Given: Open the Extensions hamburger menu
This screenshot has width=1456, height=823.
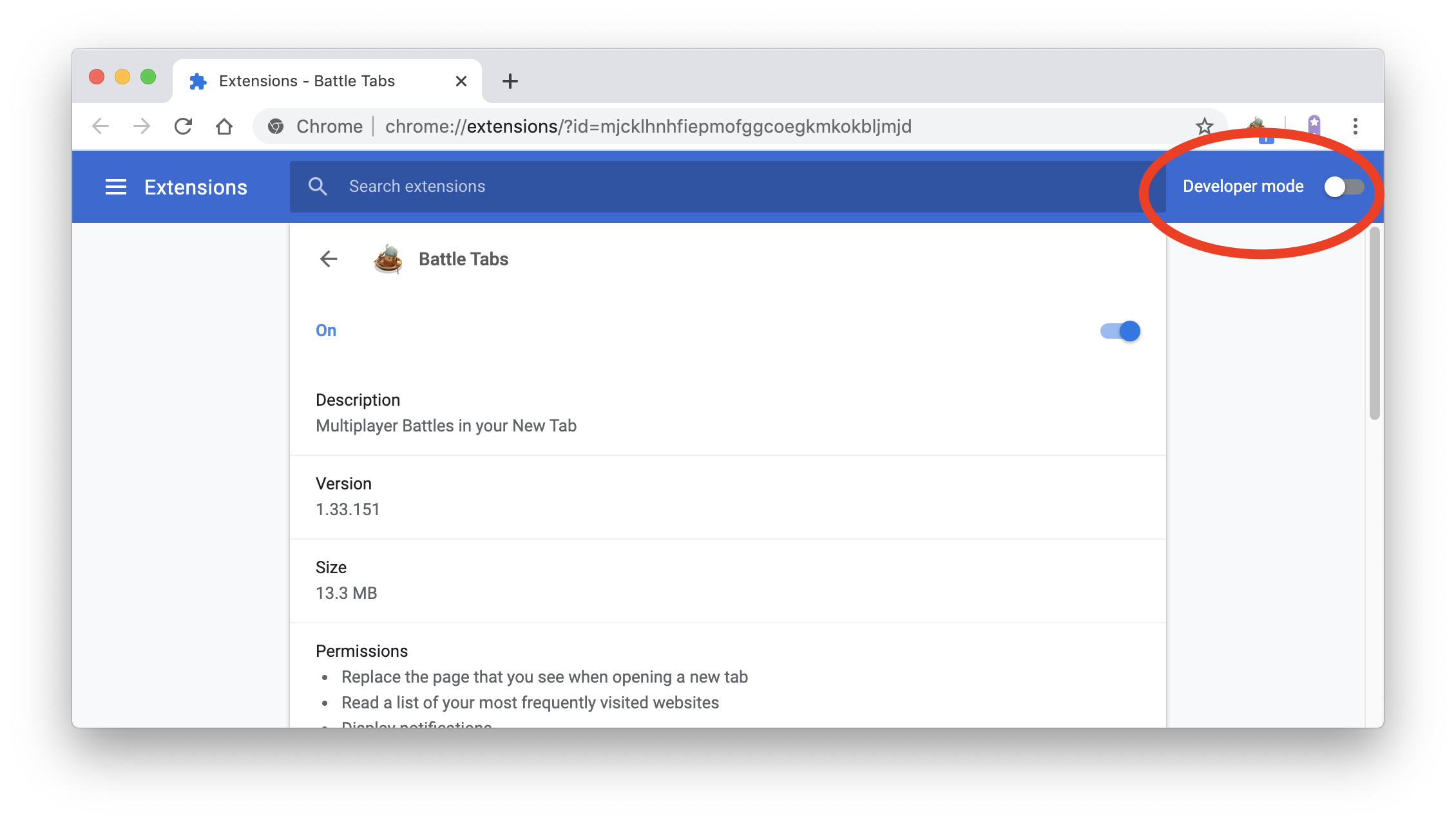Looking at the screenshot, I should click(116, 187).
